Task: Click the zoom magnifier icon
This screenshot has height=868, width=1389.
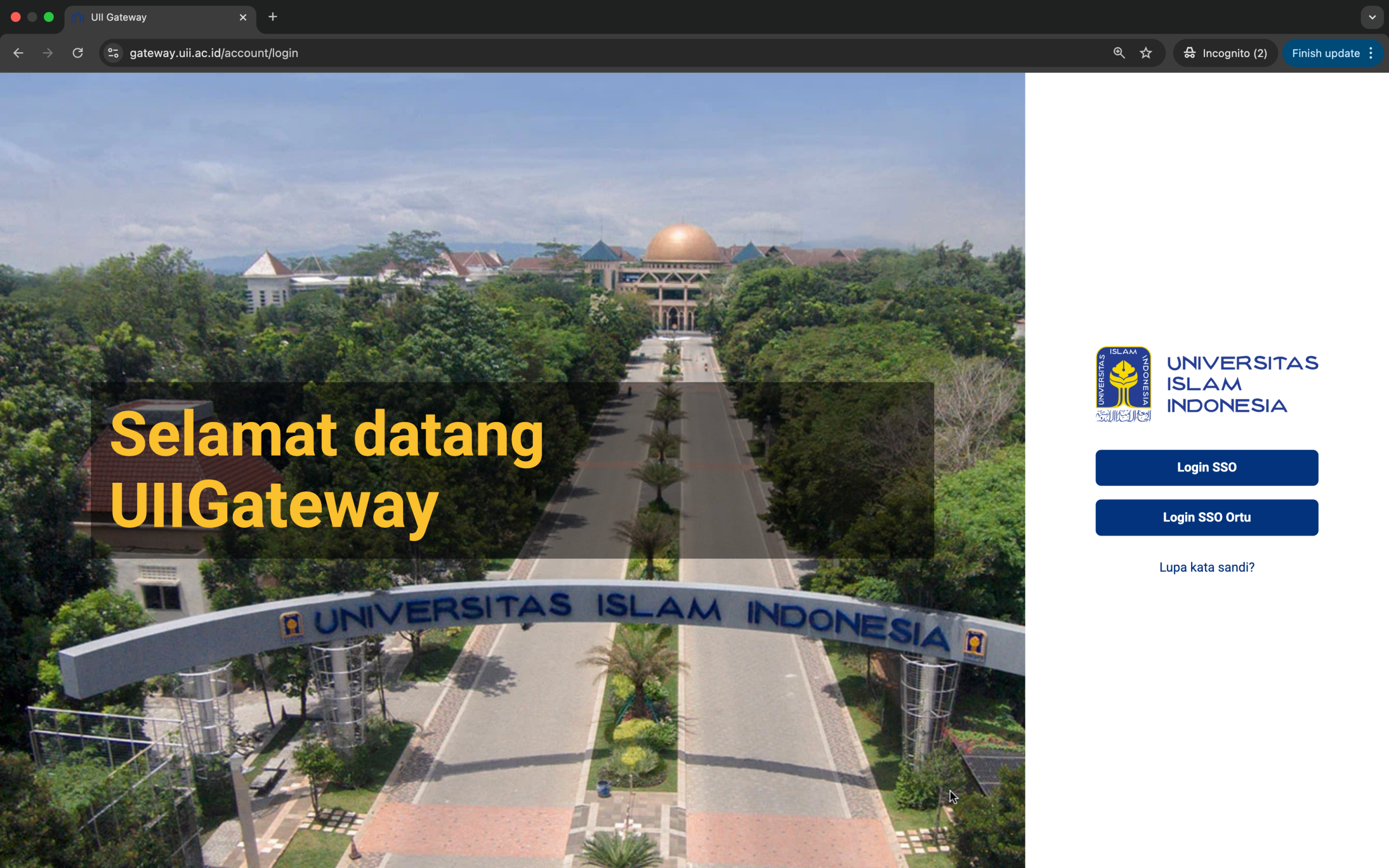Action: tap(1119, 53)
